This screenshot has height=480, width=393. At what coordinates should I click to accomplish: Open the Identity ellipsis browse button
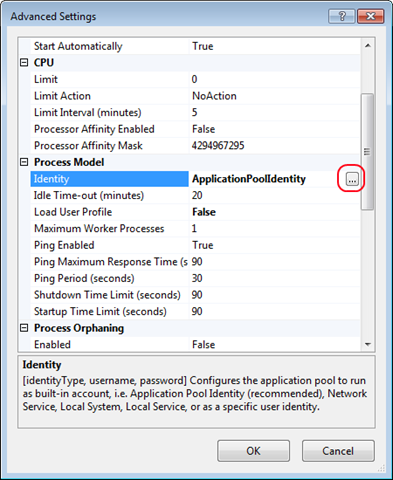coord(352,179)
